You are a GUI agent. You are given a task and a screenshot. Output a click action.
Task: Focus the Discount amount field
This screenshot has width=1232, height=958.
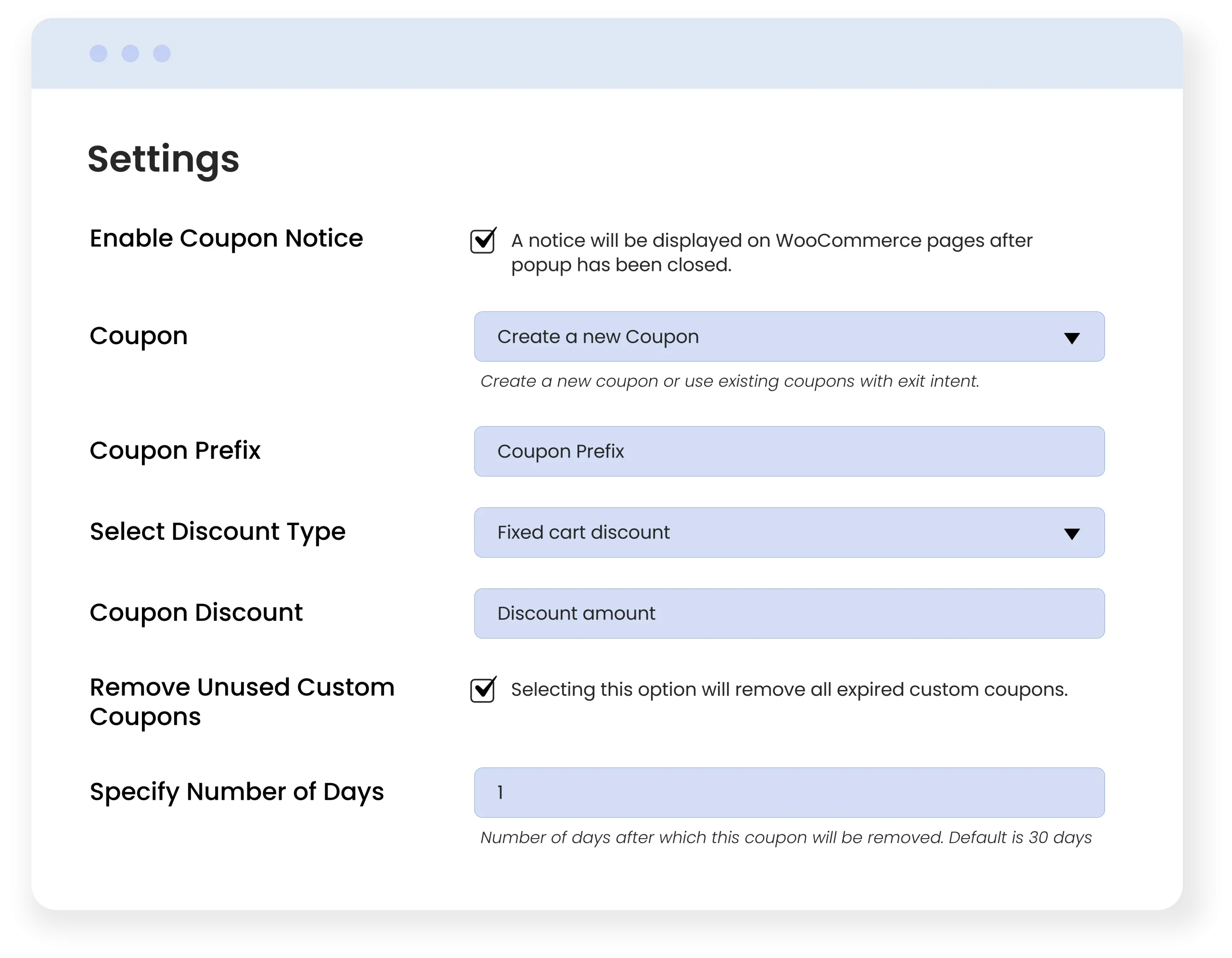click(x=789, y=613)
